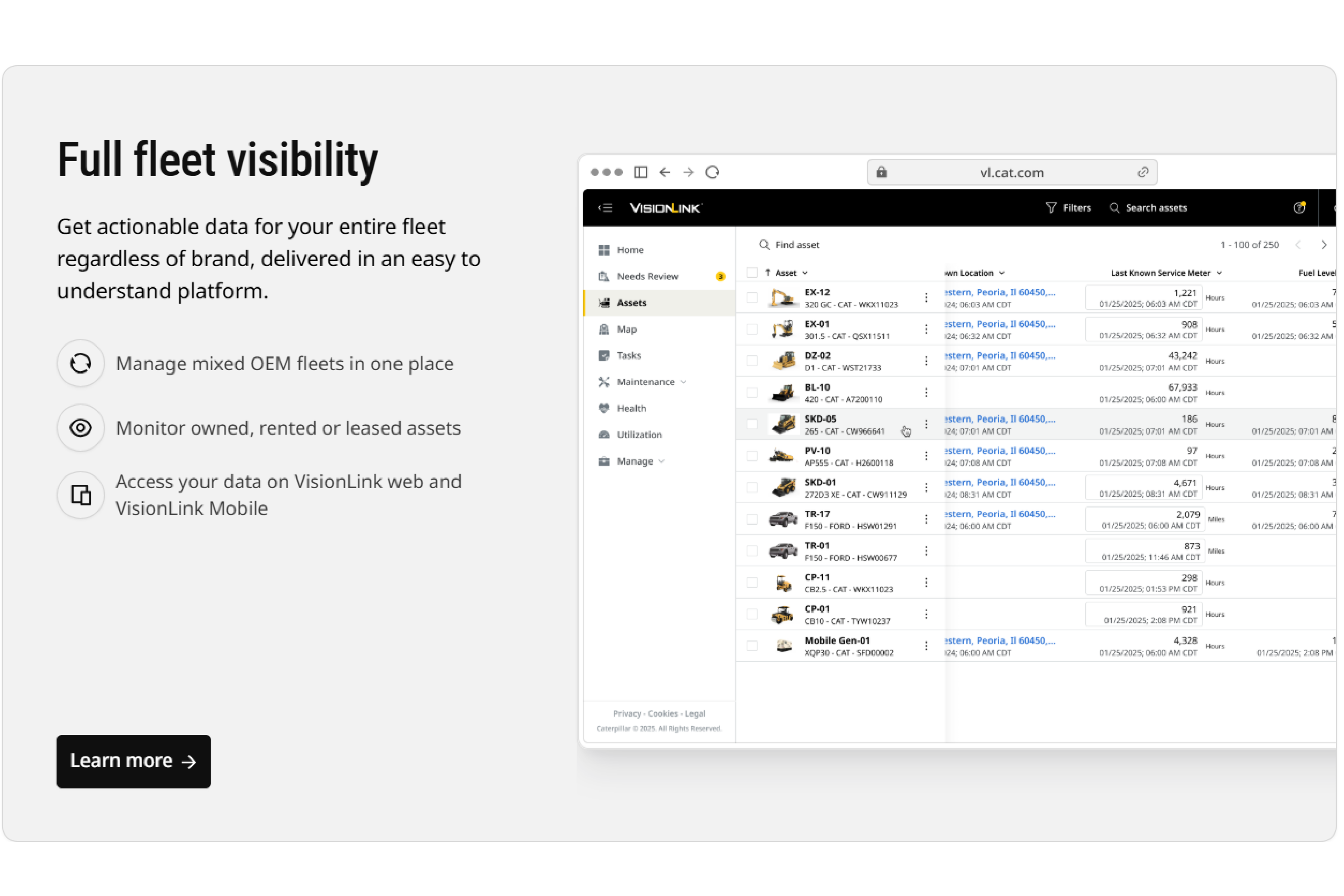1344x896 pixels.
Task: Go to next page of assets
Action: coord(1324,245)
